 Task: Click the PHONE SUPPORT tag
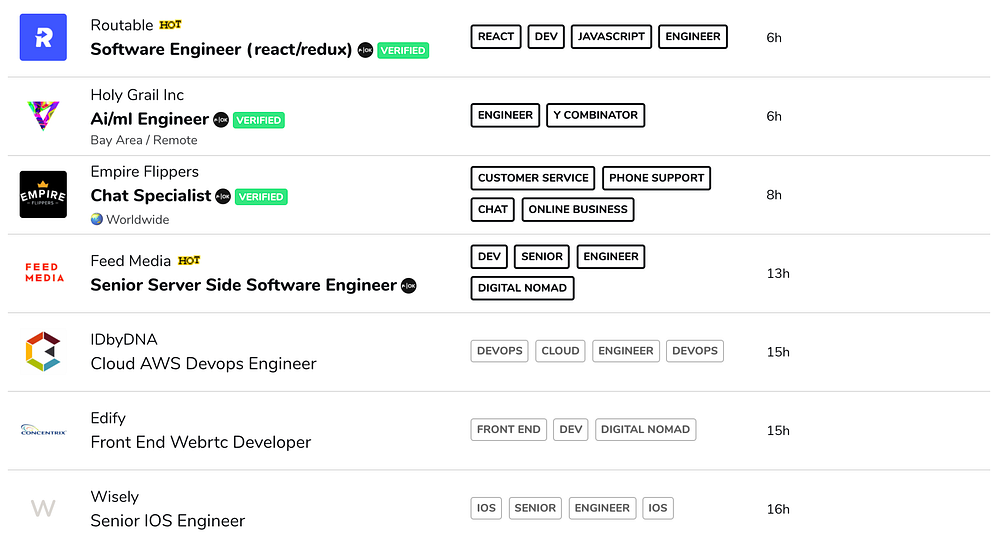point(656,179)
